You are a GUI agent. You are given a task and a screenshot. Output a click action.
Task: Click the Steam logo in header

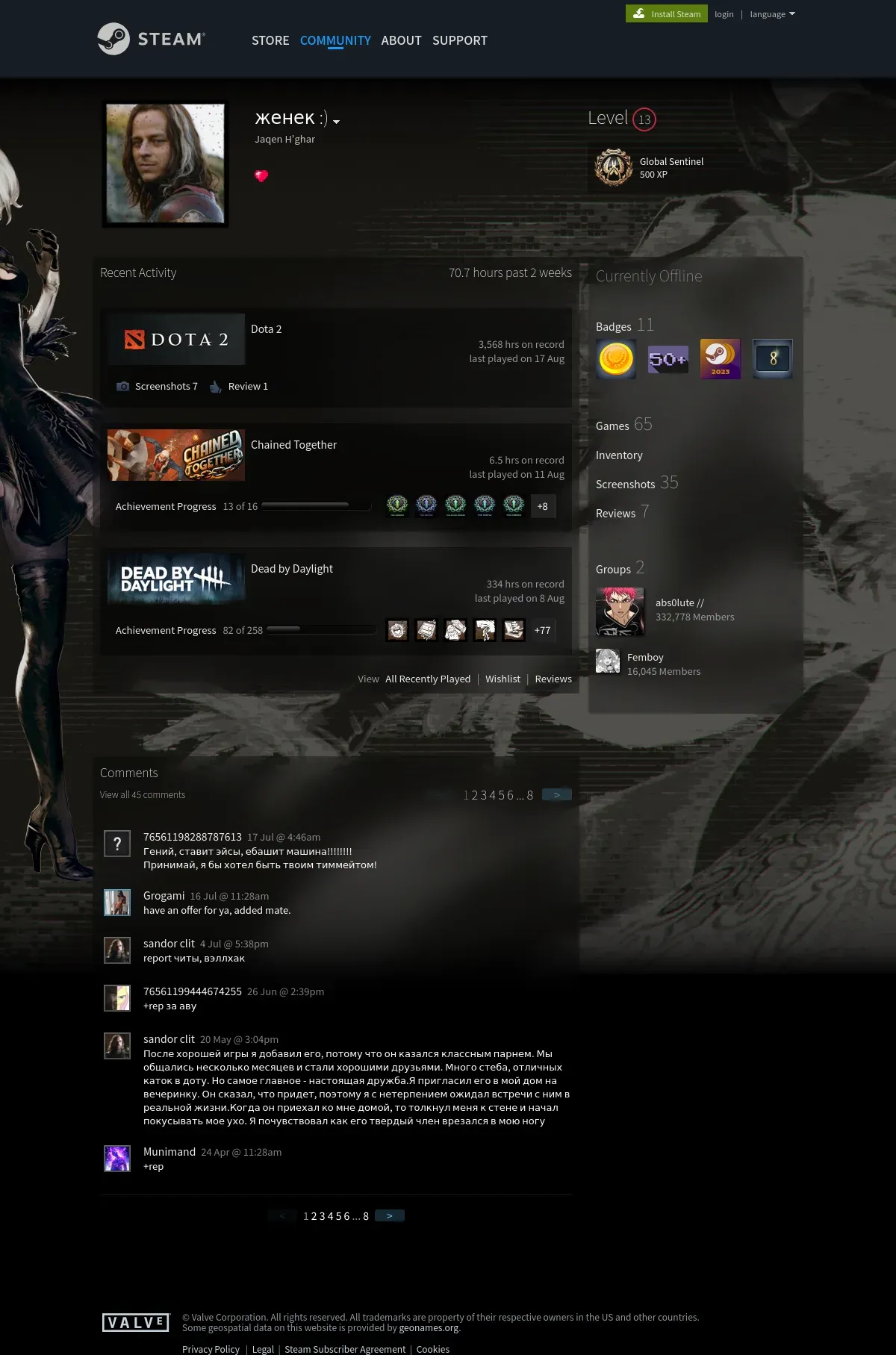[152, 39]
